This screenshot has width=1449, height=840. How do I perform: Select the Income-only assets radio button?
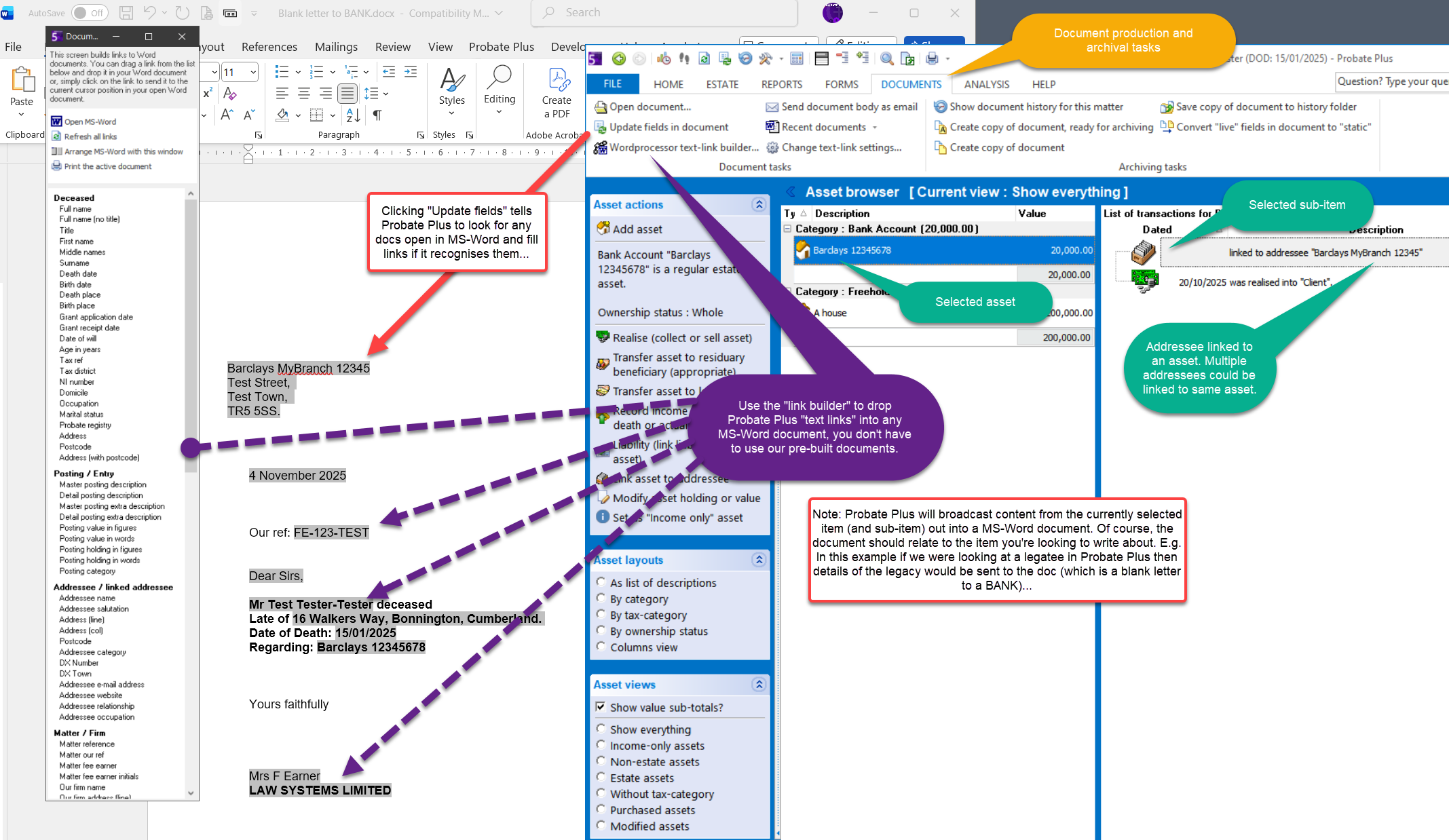click(x=601, y=744)
